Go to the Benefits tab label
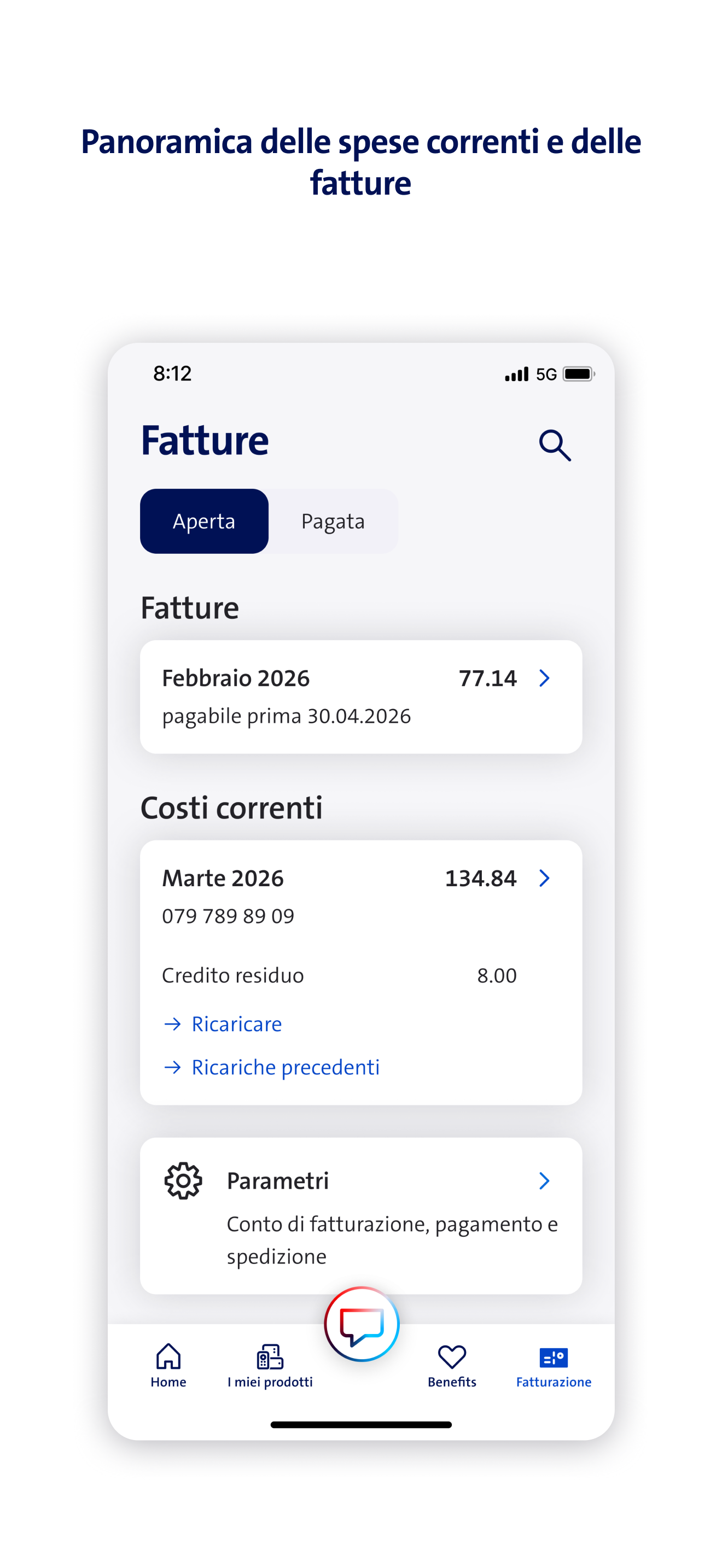Screen dimensions: 722x1568 point(452,1382)
